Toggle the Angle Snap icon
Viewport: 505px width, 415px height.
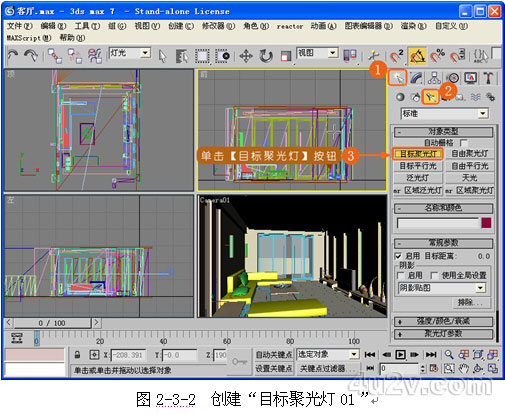pyautogui.click(x=417, y=56)
